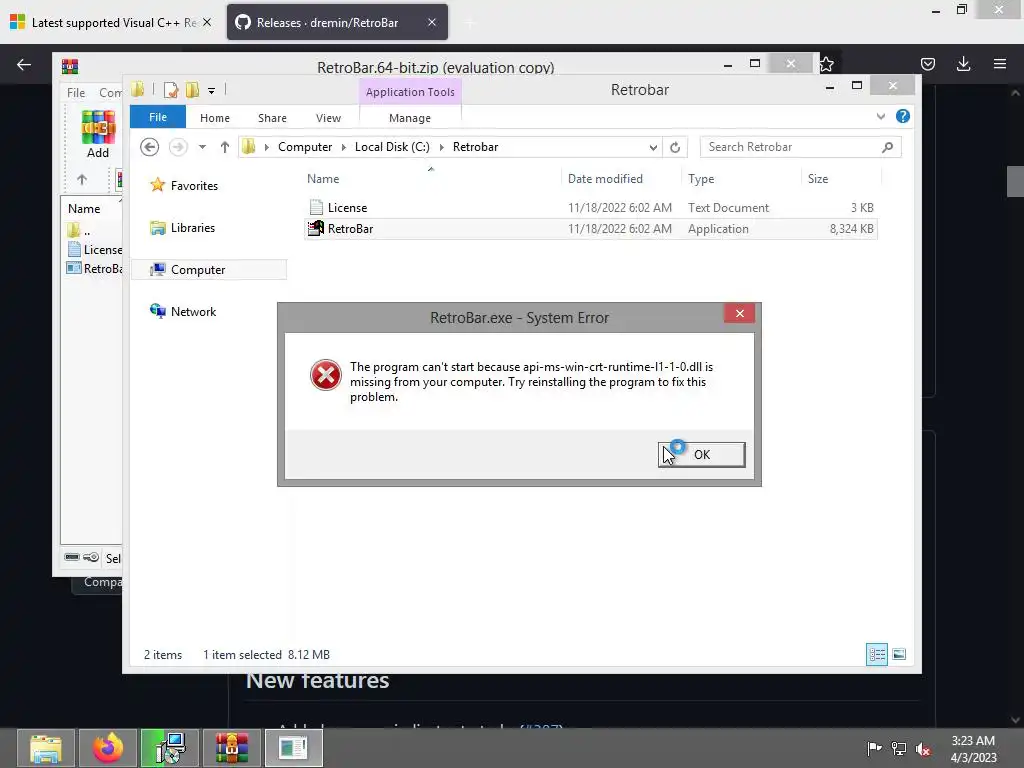Click the WinRAR Add toolbar button
Image resolution: width=1024 pixels, height=768 pixels.
coord(98,134)
